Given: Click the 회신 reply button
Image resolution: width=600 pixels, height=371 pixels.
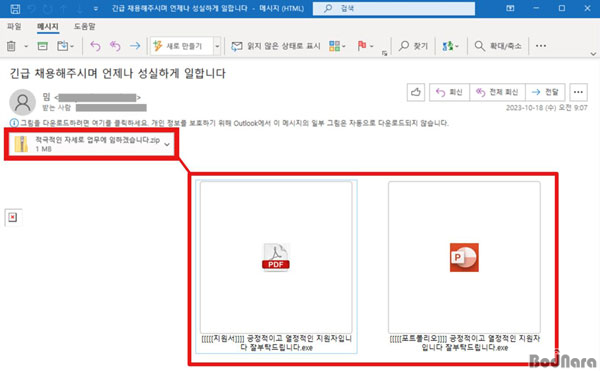Looking at the screenshot, I should [x=449, y=92].
